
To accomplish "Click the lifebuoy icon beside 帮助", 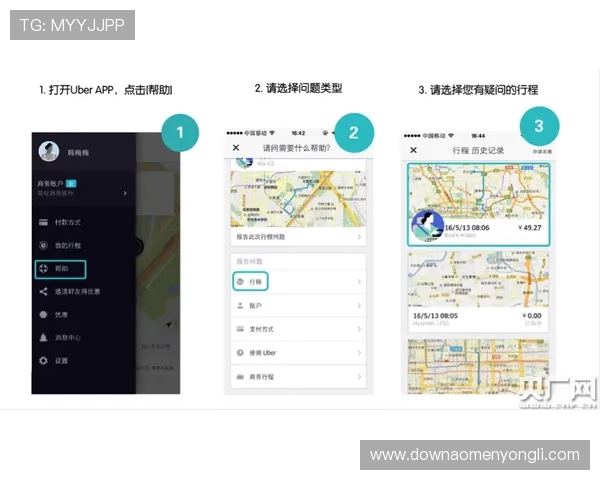I will tap(43, 268).
